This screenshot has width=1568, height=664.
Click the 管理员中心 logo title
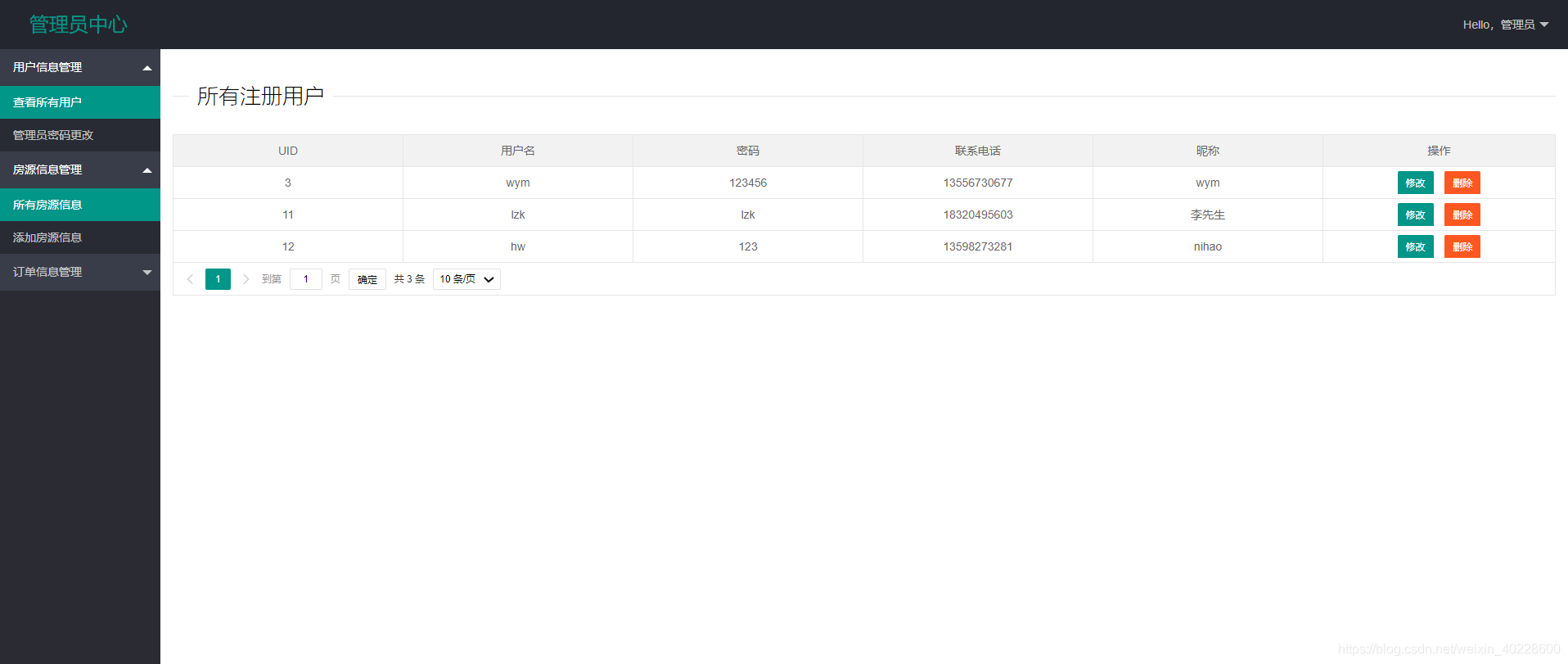pyautogui.click(x=79, y=25)
